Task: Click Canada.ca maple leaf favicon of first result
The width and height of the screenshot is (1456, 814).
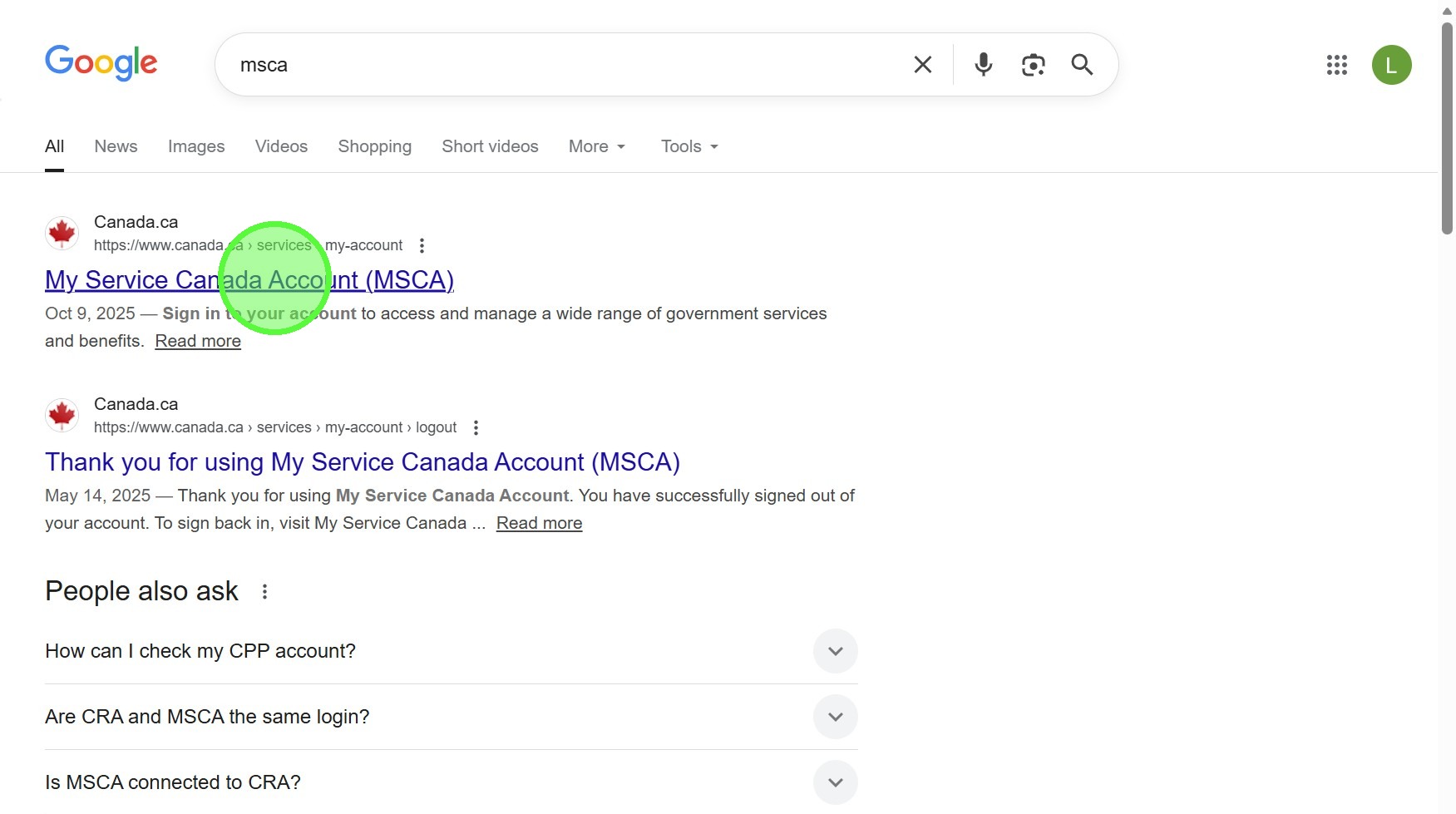Action: tap(62, 233)
